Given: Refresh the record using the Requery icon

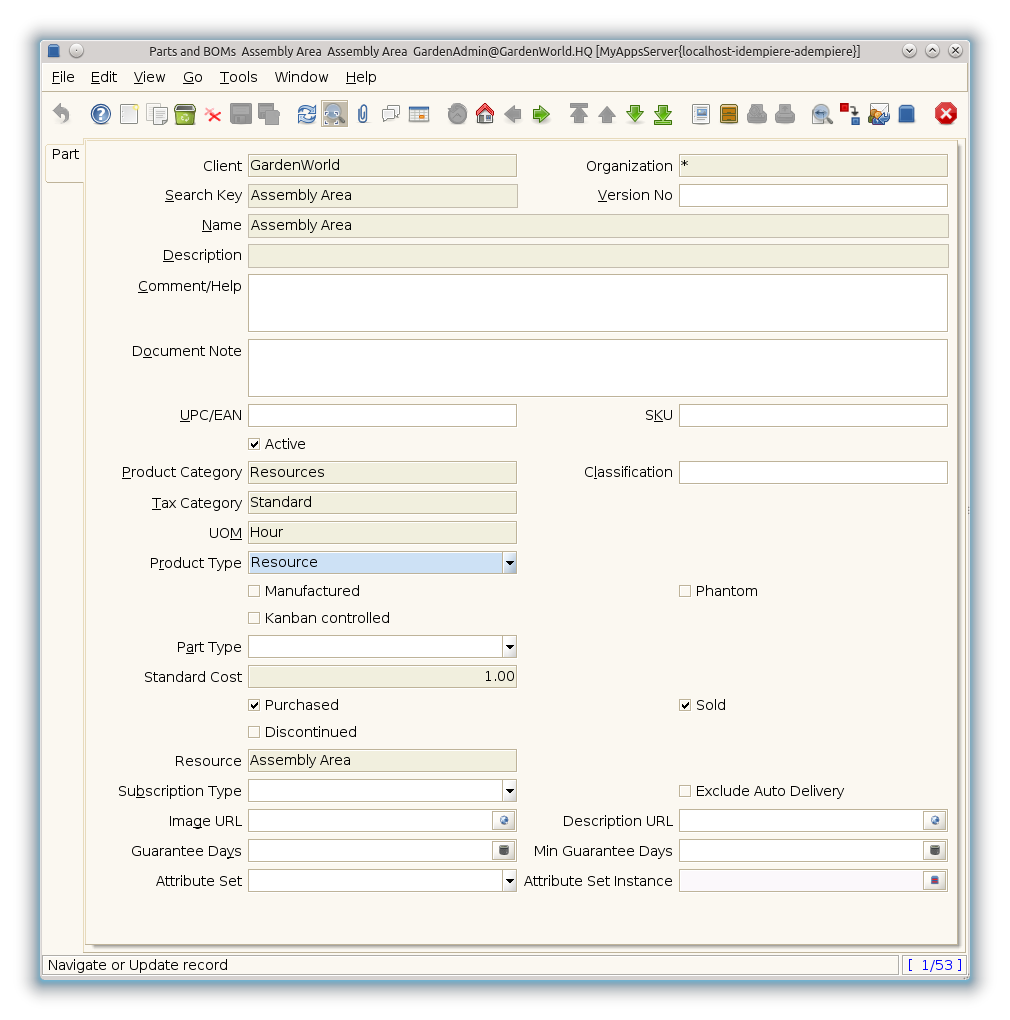Looking at the screenshot, I should [x=307, y=114].
